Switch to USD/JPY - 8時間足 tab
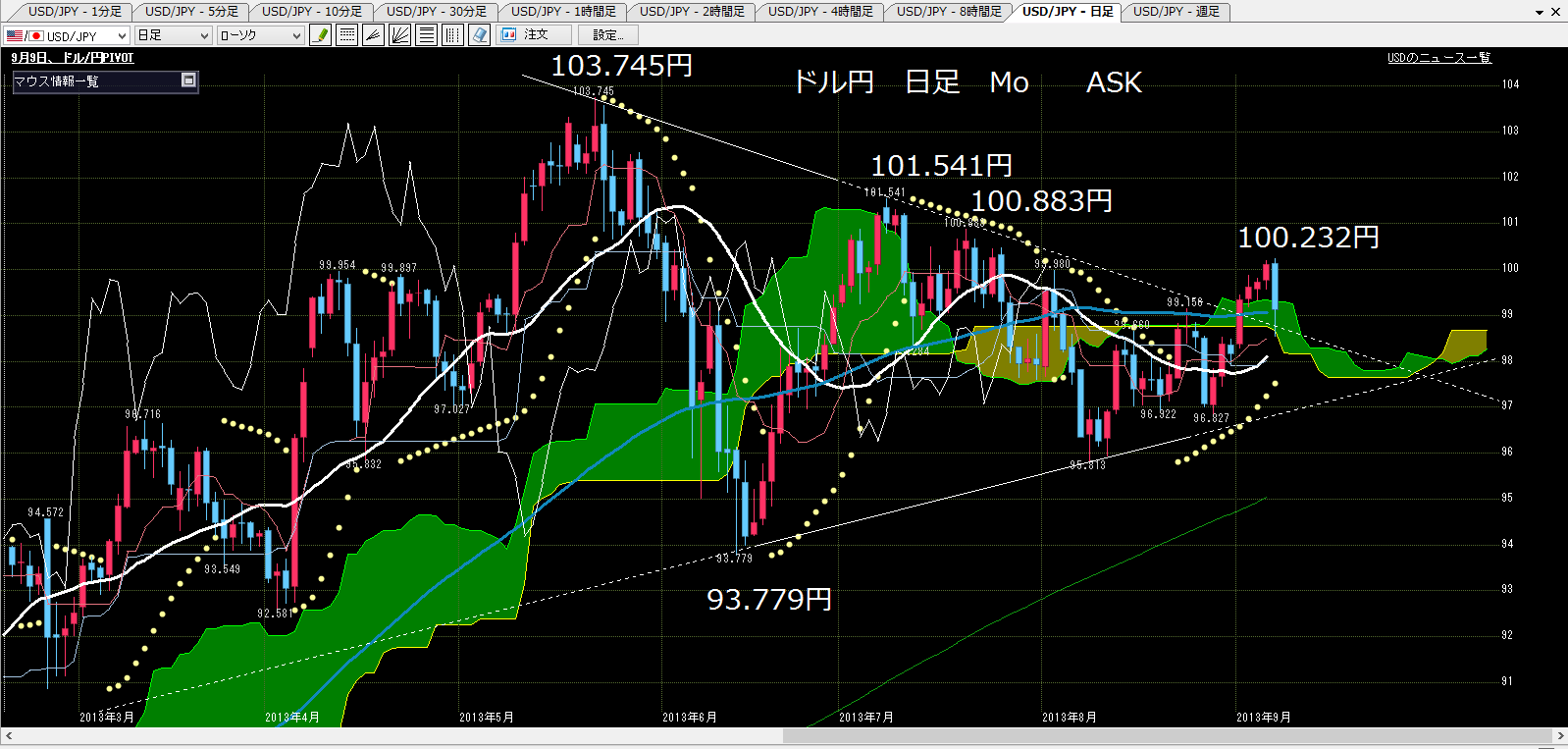The height and width of the screenshot is (749, 1568). [949, 12]
